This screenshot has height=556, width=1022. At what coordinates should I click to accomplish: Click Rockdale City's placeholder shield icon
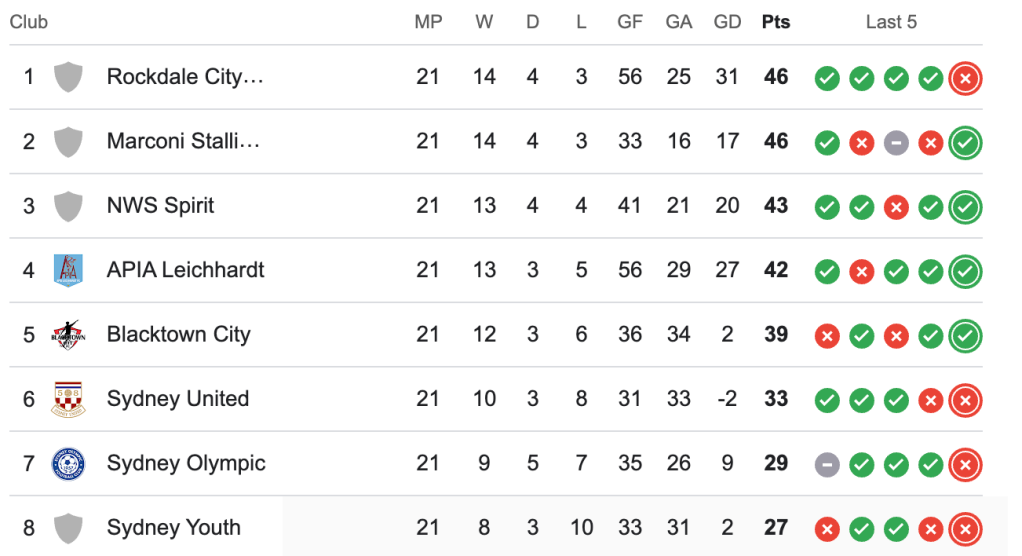click(x=68, y=77)
